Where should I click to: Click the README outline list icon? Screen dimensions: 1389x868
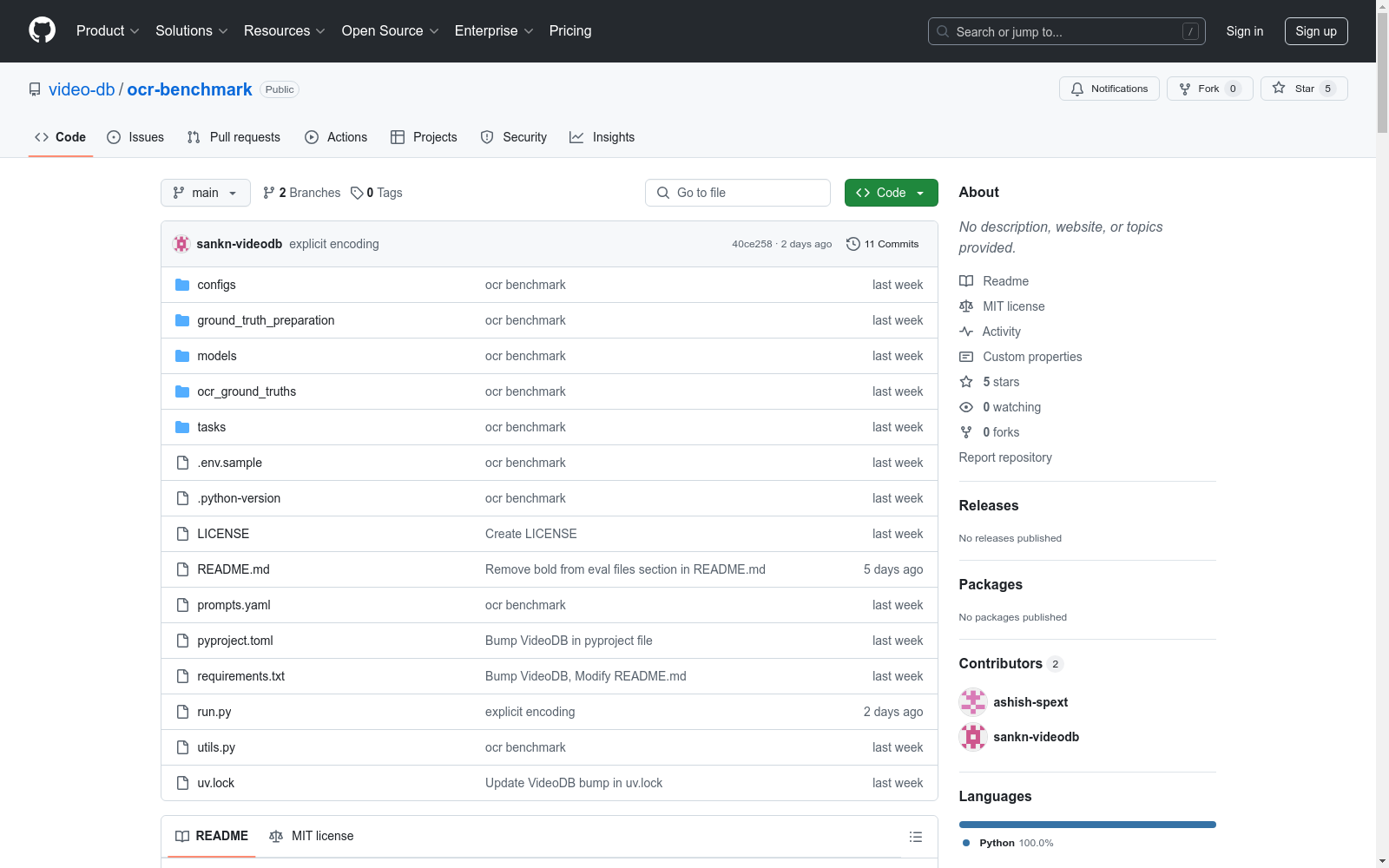point(915,837)
